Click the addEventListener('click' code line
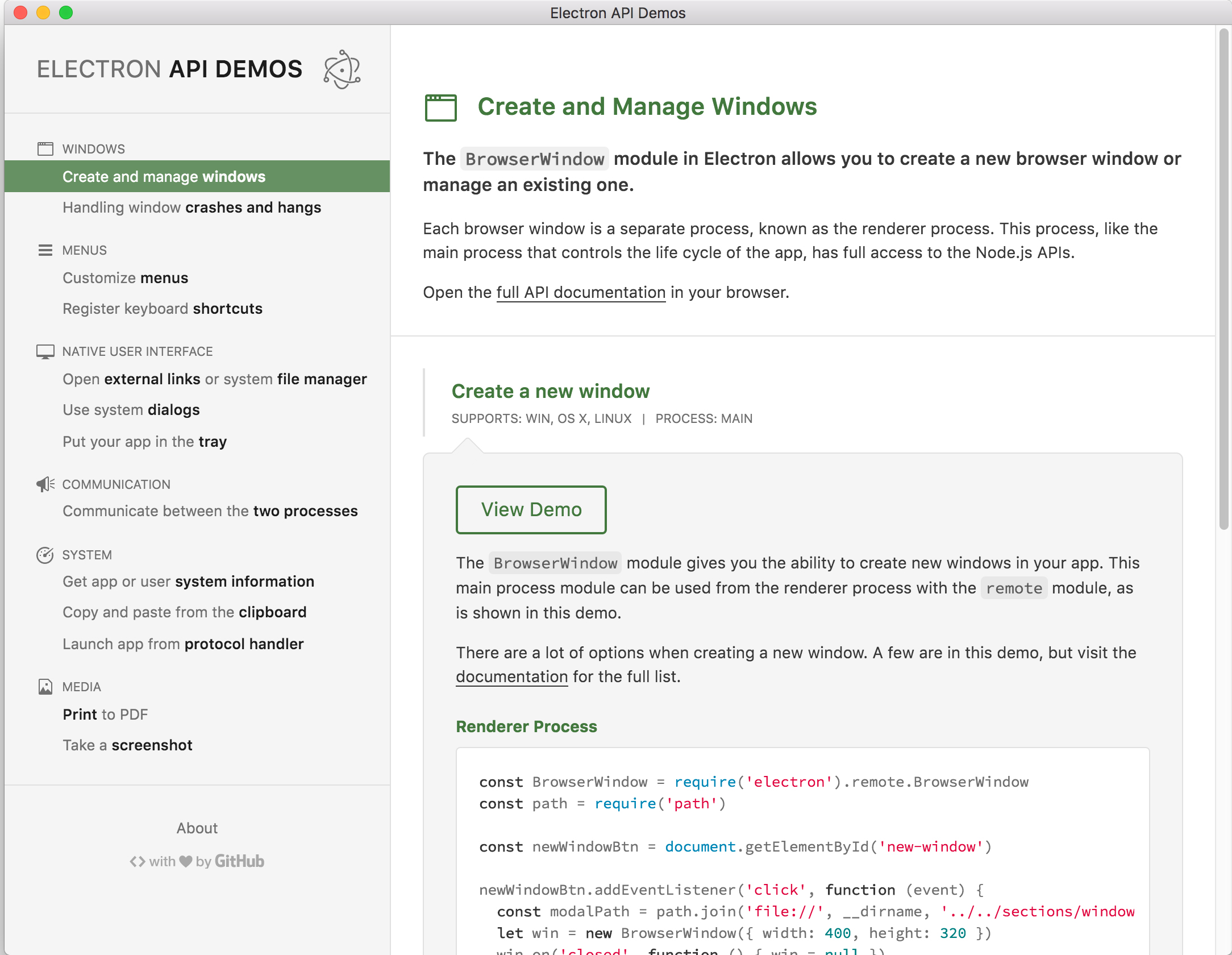 [x=732, y=890]
